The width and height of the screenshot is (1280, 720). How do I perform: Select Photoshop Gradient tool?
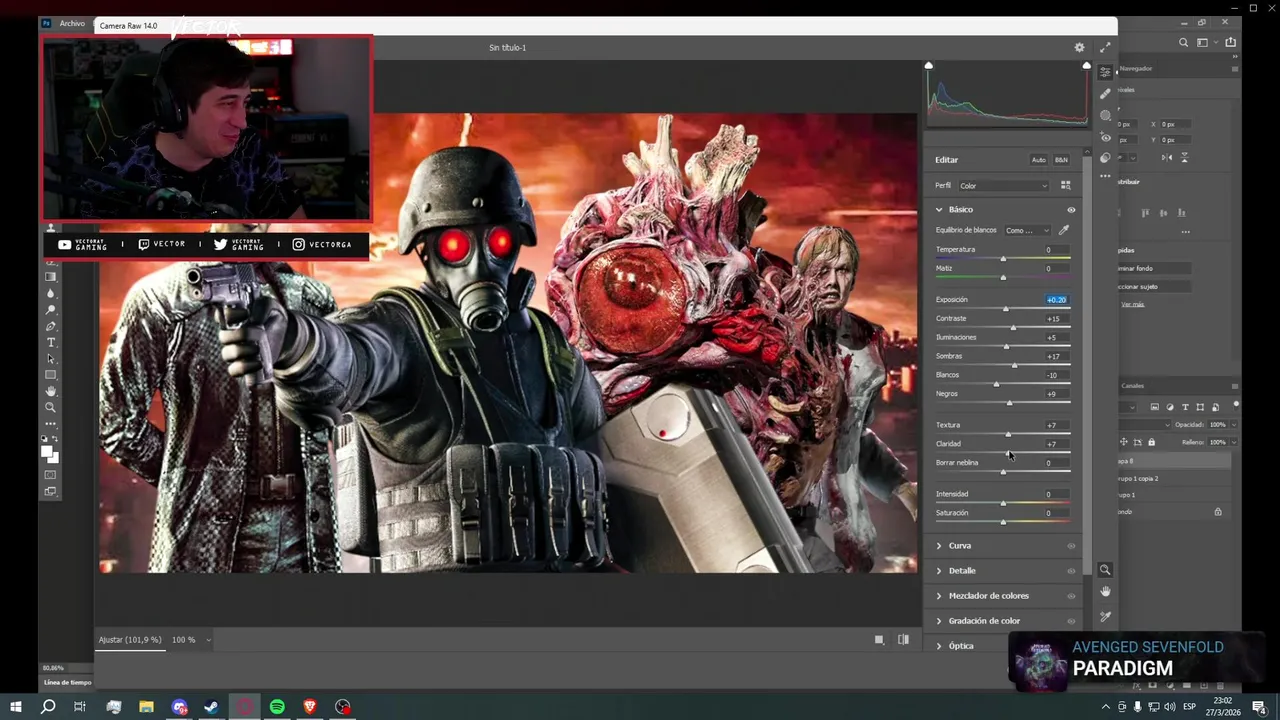[x=51, y=277]
